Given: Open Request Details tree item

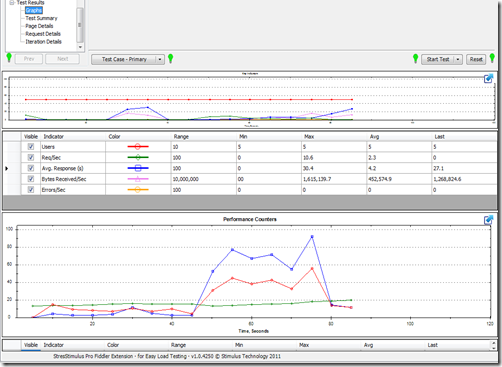Looking at the screenshot, I should click(43, 34).
